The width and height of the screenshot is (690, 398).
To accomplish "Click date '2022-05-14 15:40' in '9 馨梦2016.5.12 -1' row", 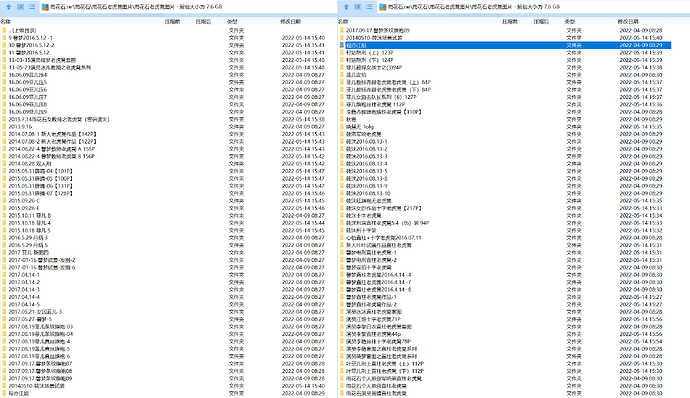I will point(303,38).
